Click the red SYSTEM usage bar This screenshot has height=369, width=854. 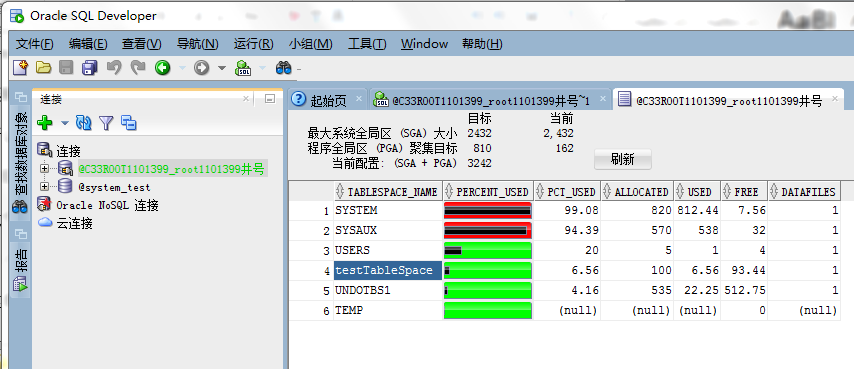click(x=488, y=211)
